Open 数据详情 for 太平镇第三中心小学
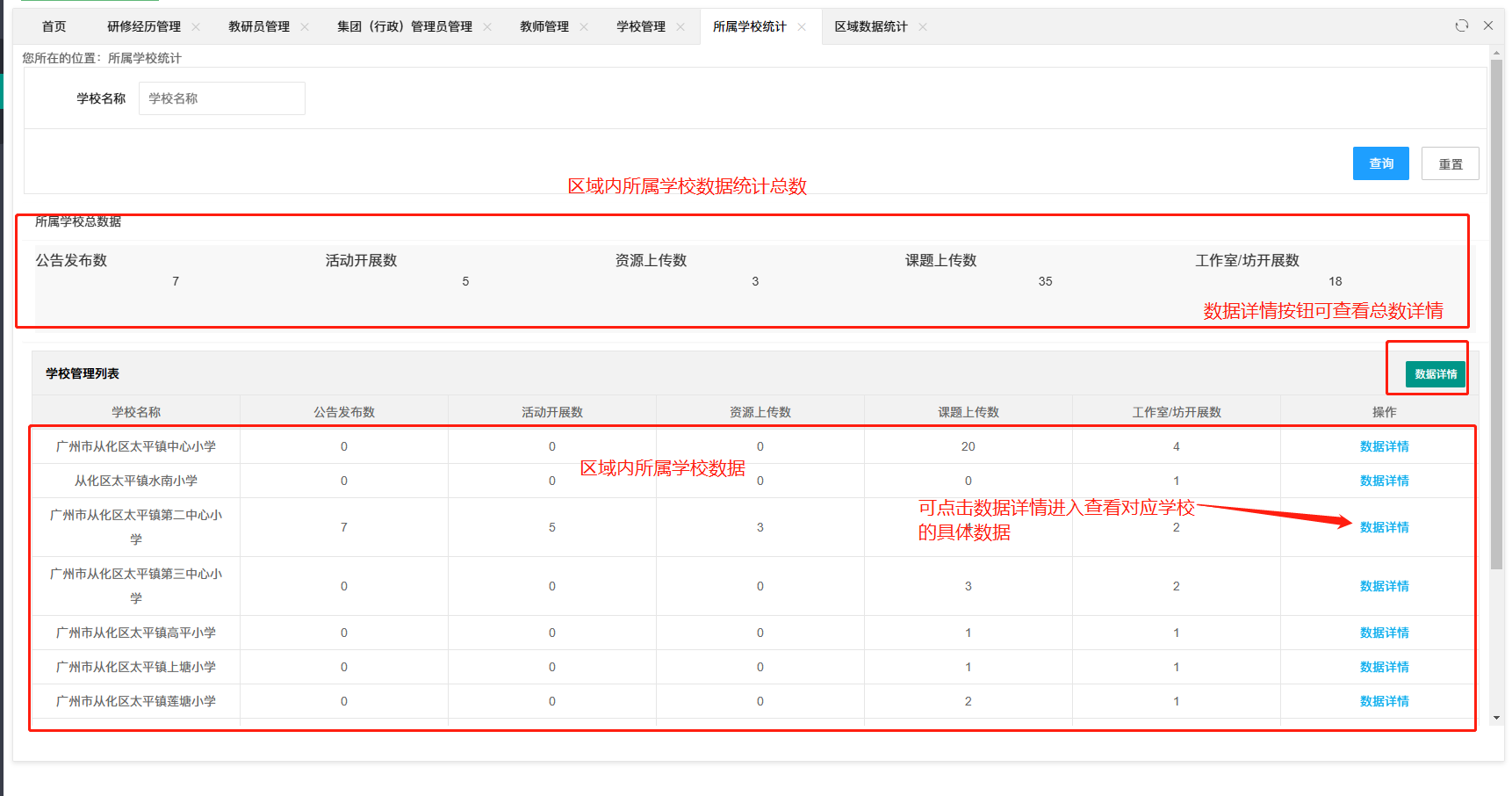The image size is (1512, 796). (1385, 586)
